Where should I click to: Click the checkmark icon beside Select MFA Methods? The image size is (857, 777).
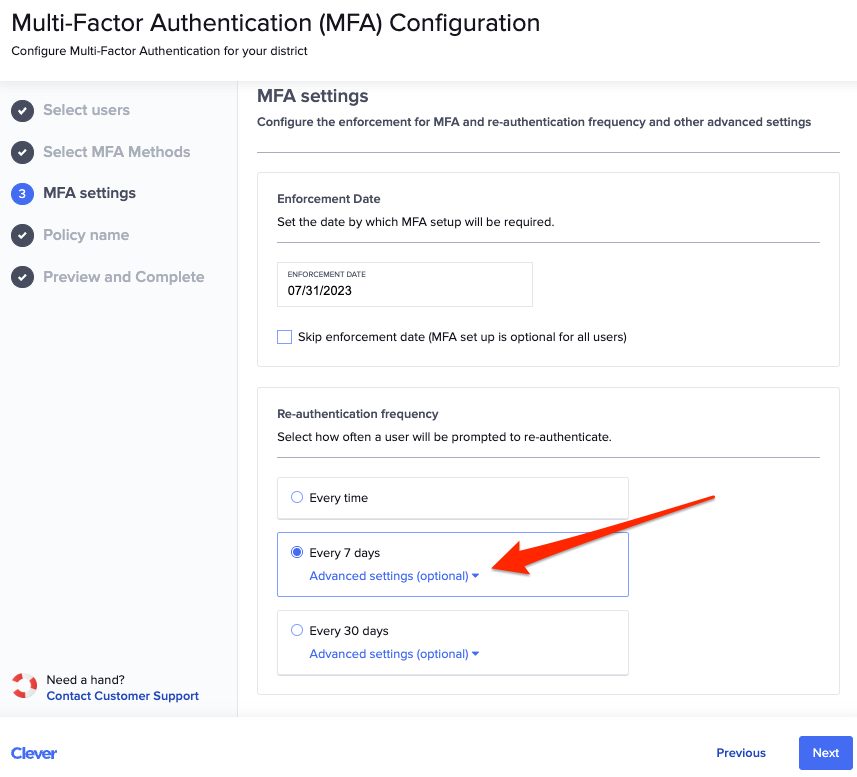click(22, 152)
